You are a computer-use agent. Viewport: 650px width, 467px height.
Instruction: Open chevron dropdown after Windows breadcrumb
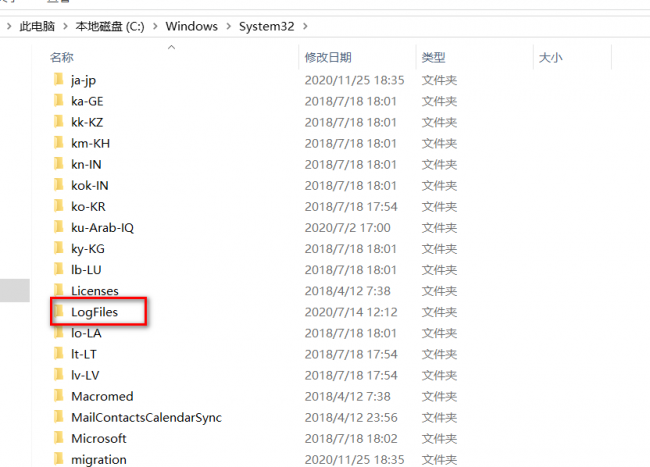(x=229, y=27)
